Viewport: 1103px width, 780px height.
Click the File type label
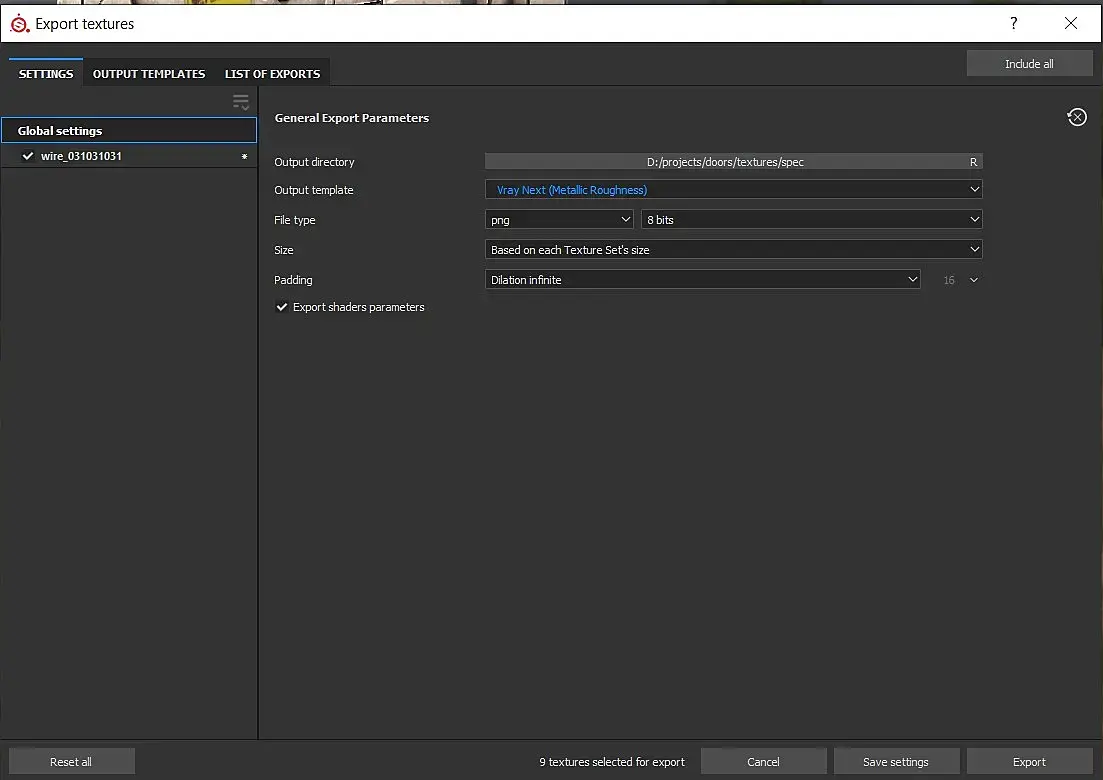295,220
